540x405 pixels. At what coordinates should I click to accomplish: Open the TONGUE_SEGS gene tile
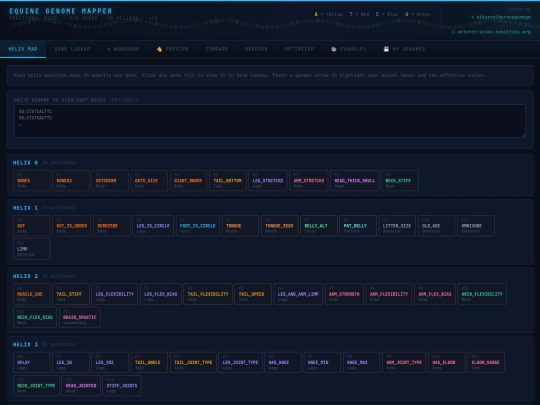coord(280,226)
